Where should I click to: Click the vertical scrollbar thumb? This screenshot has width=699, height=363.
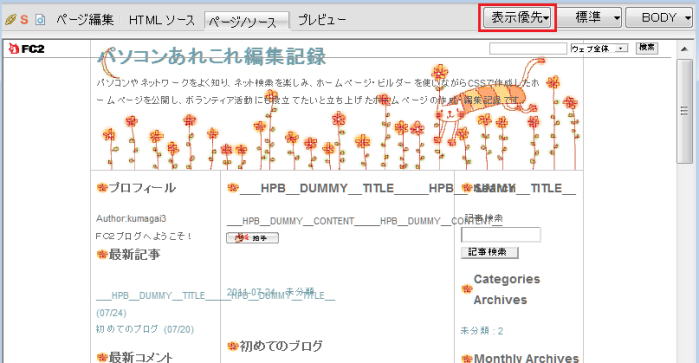[684, 111]
